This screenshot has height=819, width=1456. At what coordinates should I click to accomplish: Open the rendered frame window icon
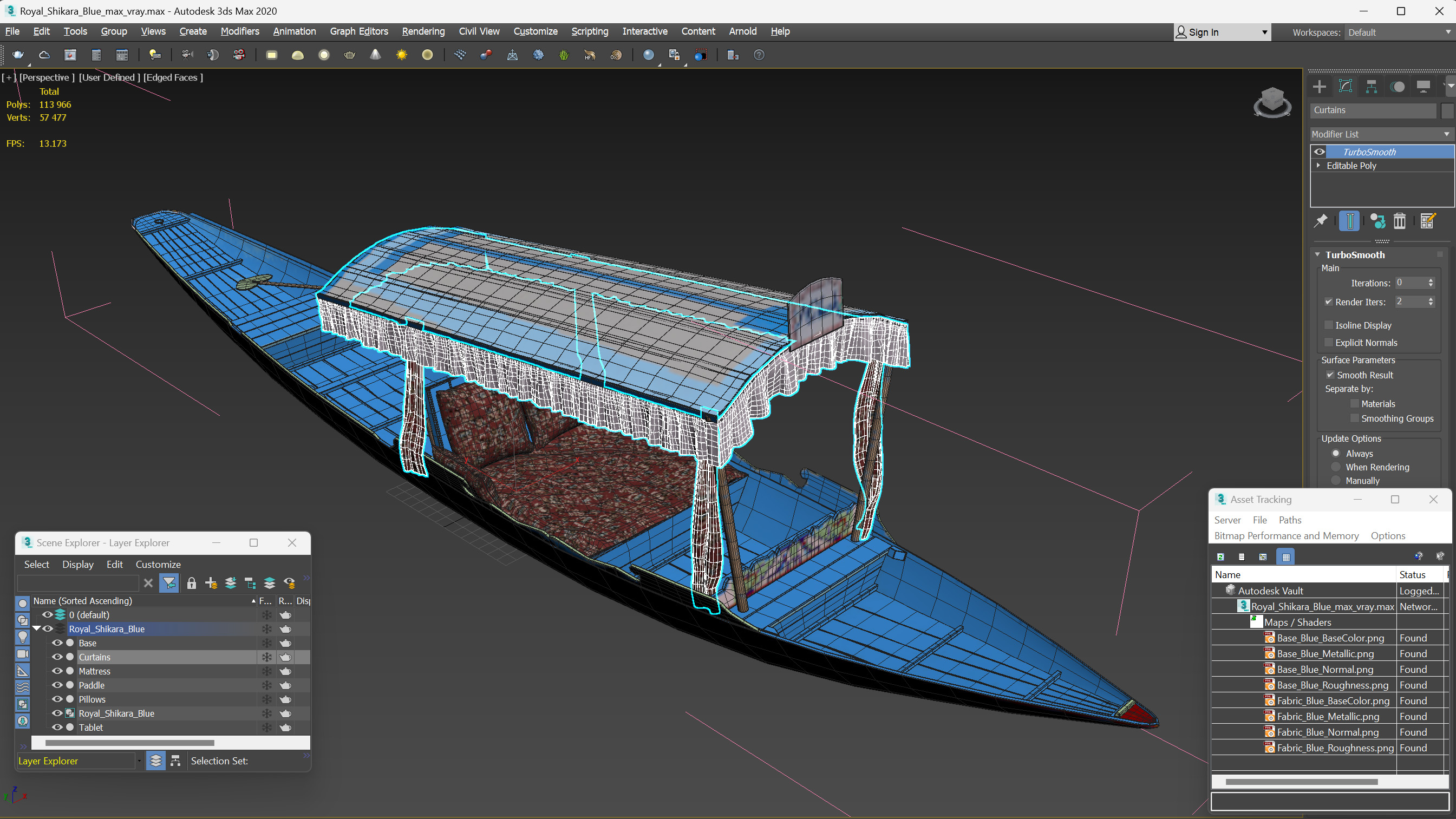click(x=70, y=55)
